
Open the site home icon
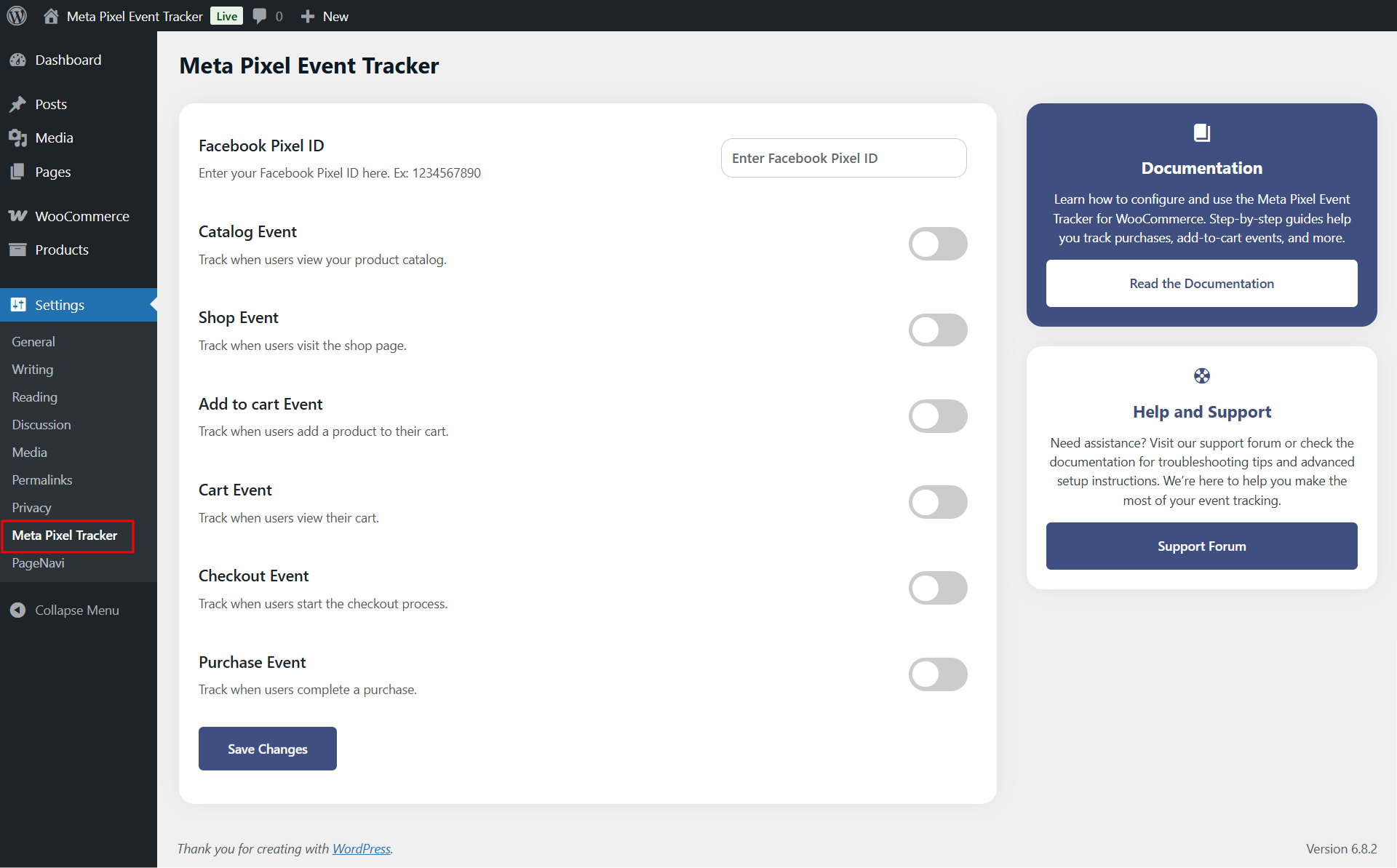pyautogui.click(x=51, y=16)
